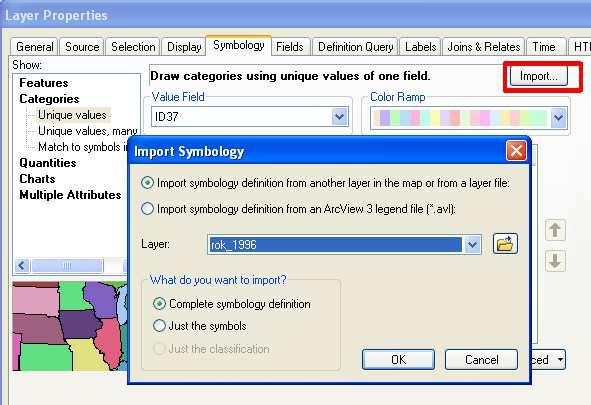Move value down with the down arrow
This screenshot has width=591, height=405.
pyautogui.click(x=555, y=261)
